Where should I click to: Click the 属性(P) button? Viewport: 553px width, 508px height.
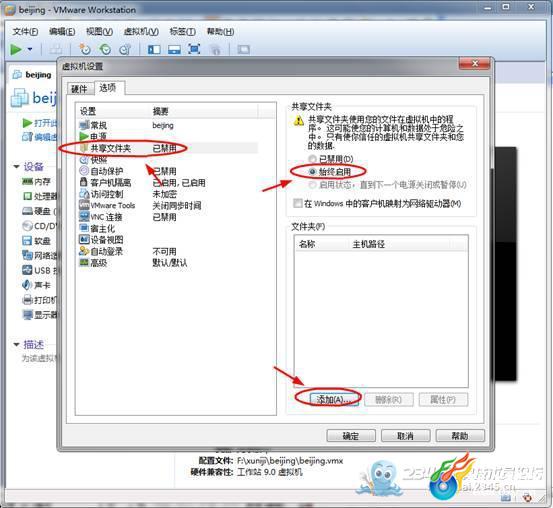pos(443,400)
